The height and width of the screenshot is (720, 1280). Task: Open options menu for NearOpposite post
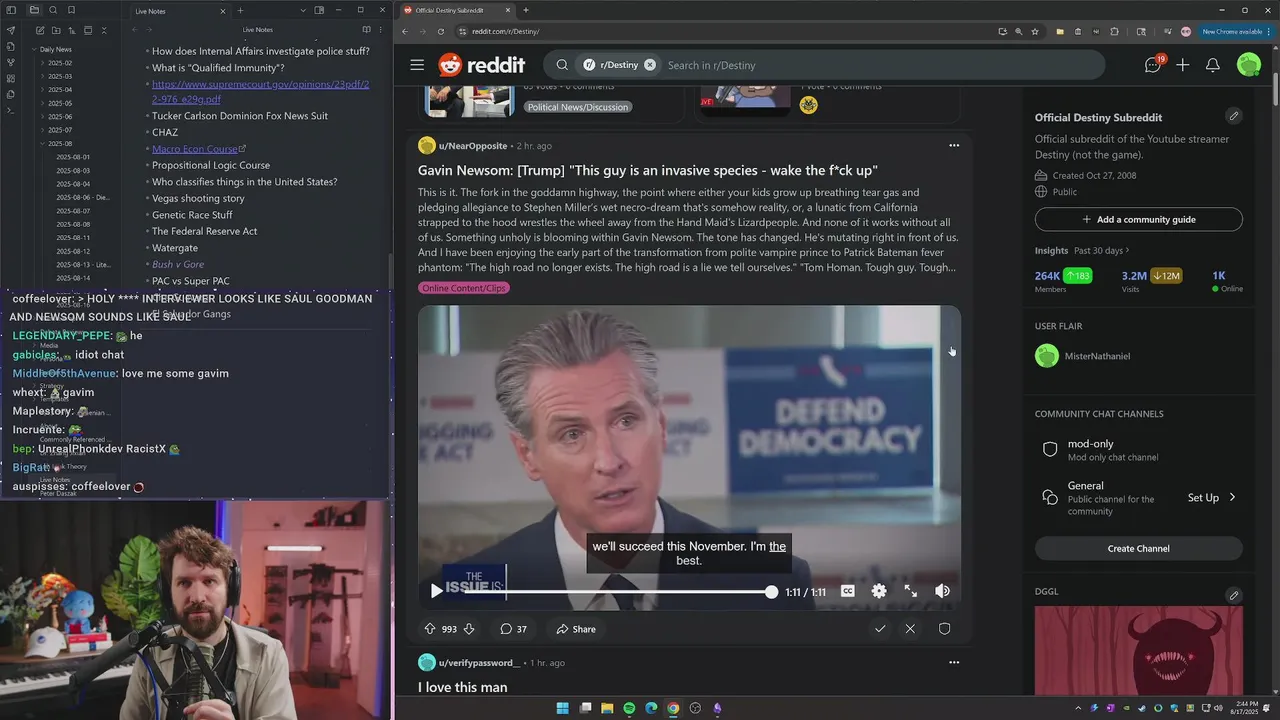(954, 145)
